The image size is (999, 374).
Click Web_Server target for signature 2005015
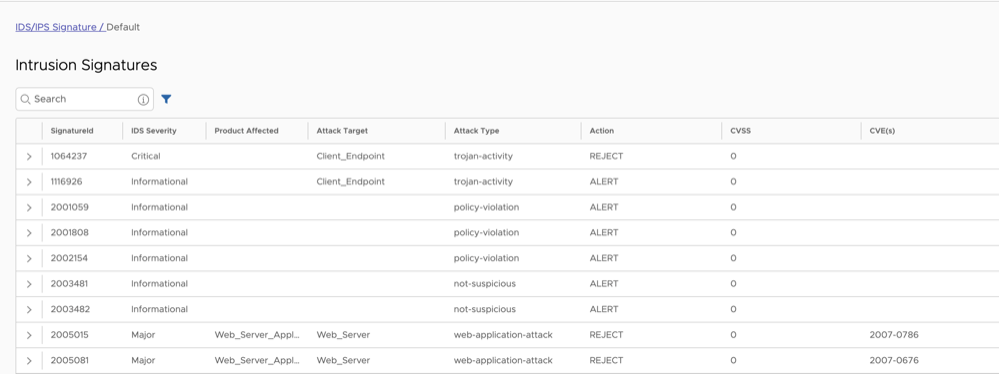click(x=343, y=334)
